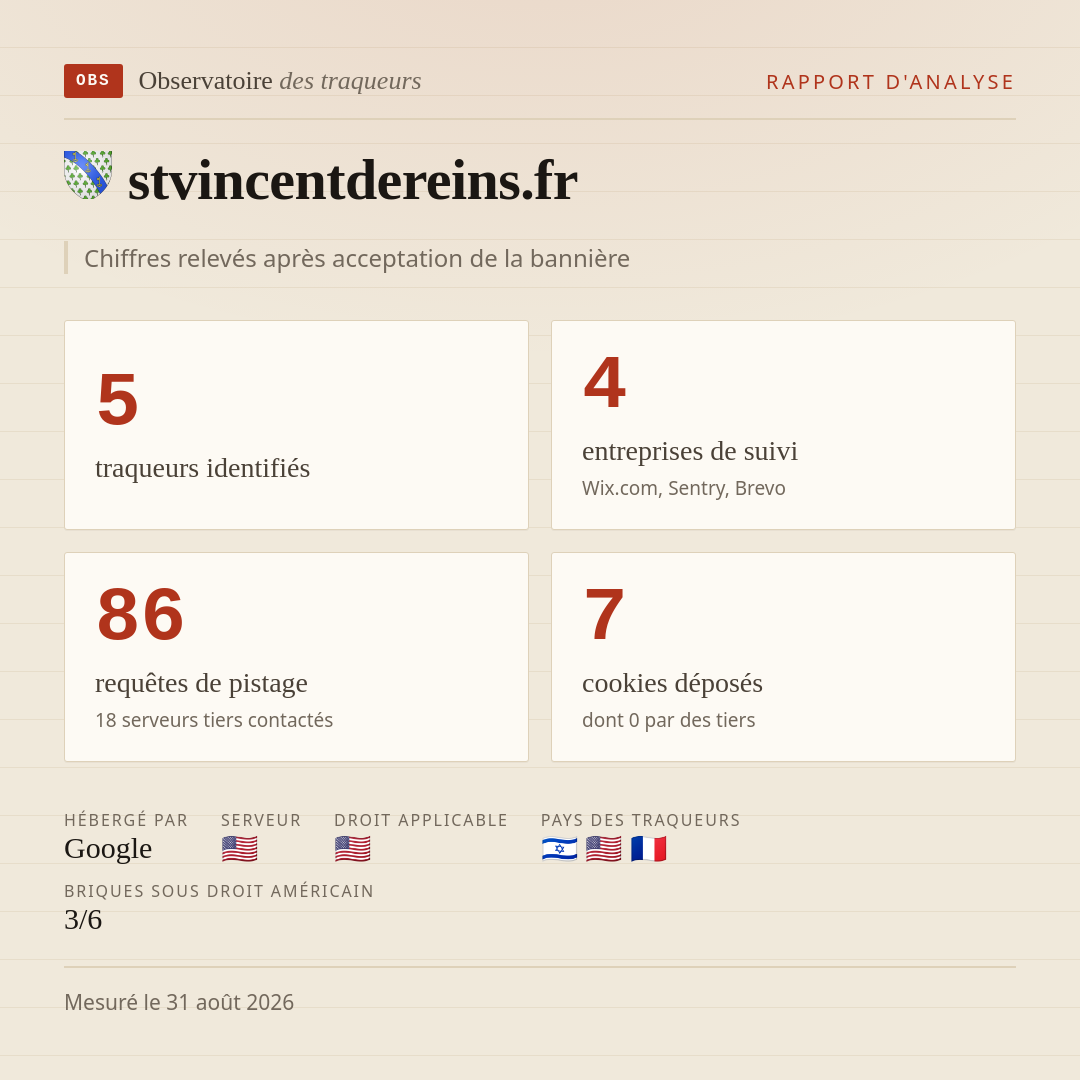Click the Google host value

(108, 849)
